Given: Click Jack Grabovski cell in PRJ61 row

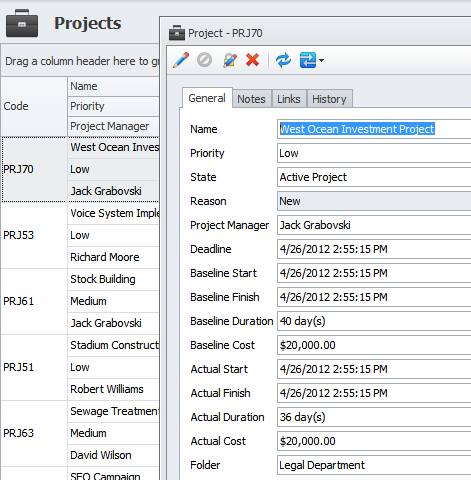Looking at the screenshot, I should point(113,323).
